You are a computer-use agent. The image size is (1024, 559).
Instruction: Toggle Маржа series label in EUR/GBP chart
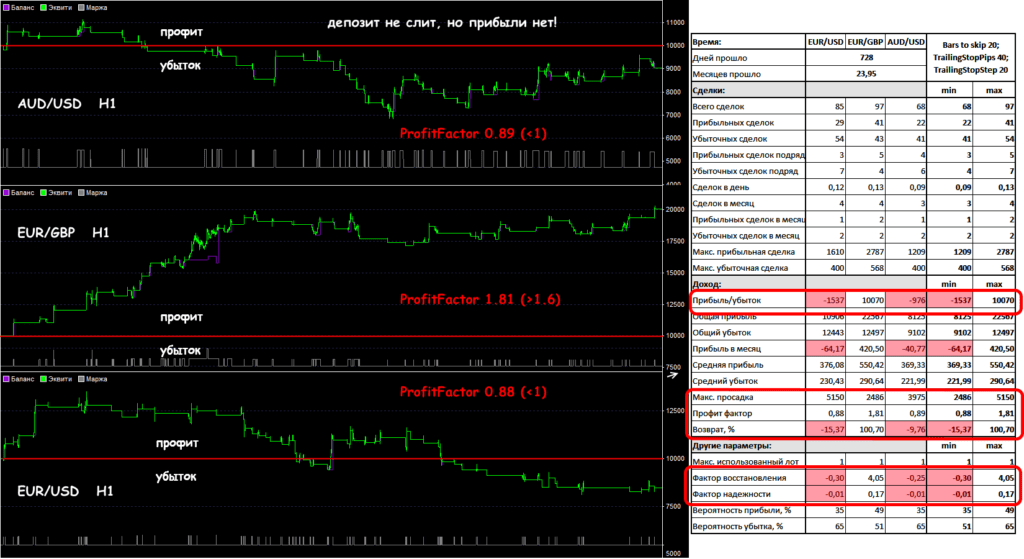[97, 191]
